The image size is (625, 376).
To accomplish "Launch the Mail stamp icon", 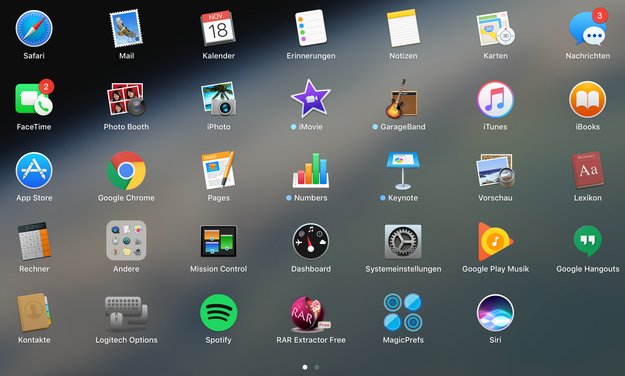I will [126, 29].
